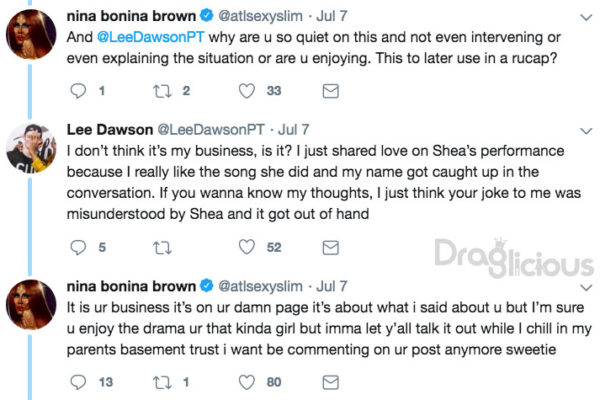The width and height of the screenshot is (600, 400).
Task: Reply to Lee Dawson's tweet
Action: 78,247
